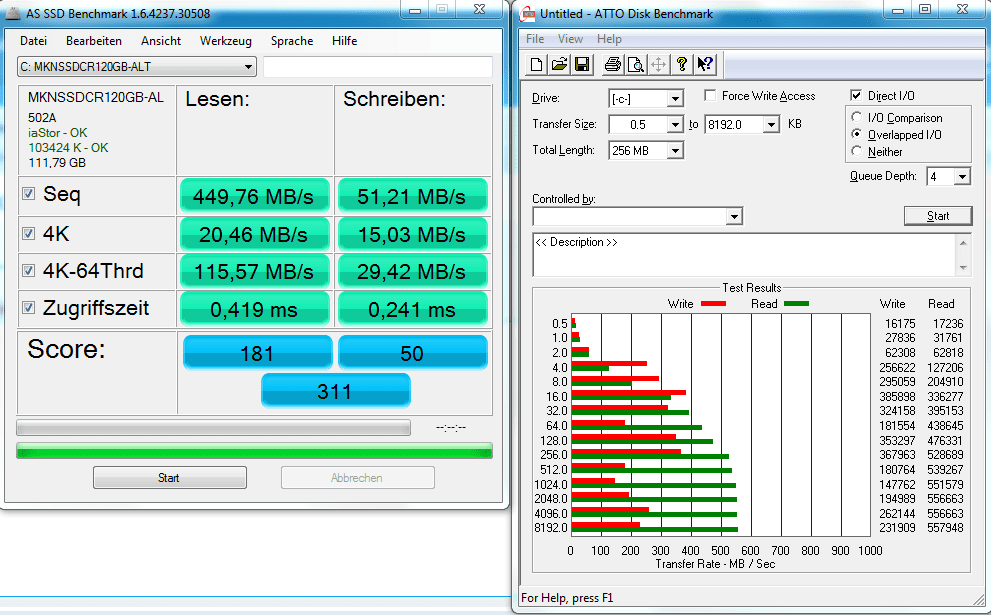Open the Total Length dropdown showing 256 MB
The image size is (991, 615).
tap(675, 150)
